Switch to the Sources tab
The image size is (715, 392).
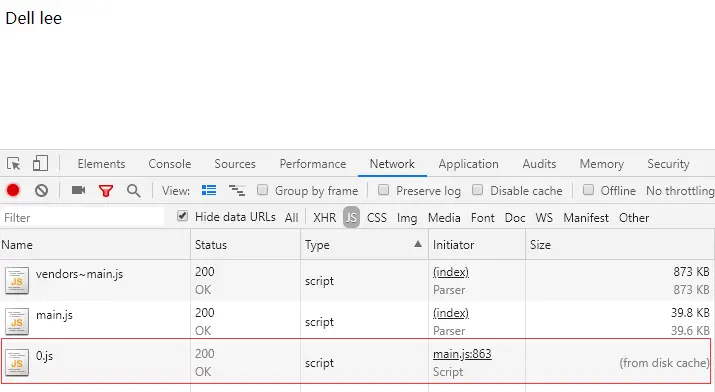235,164
